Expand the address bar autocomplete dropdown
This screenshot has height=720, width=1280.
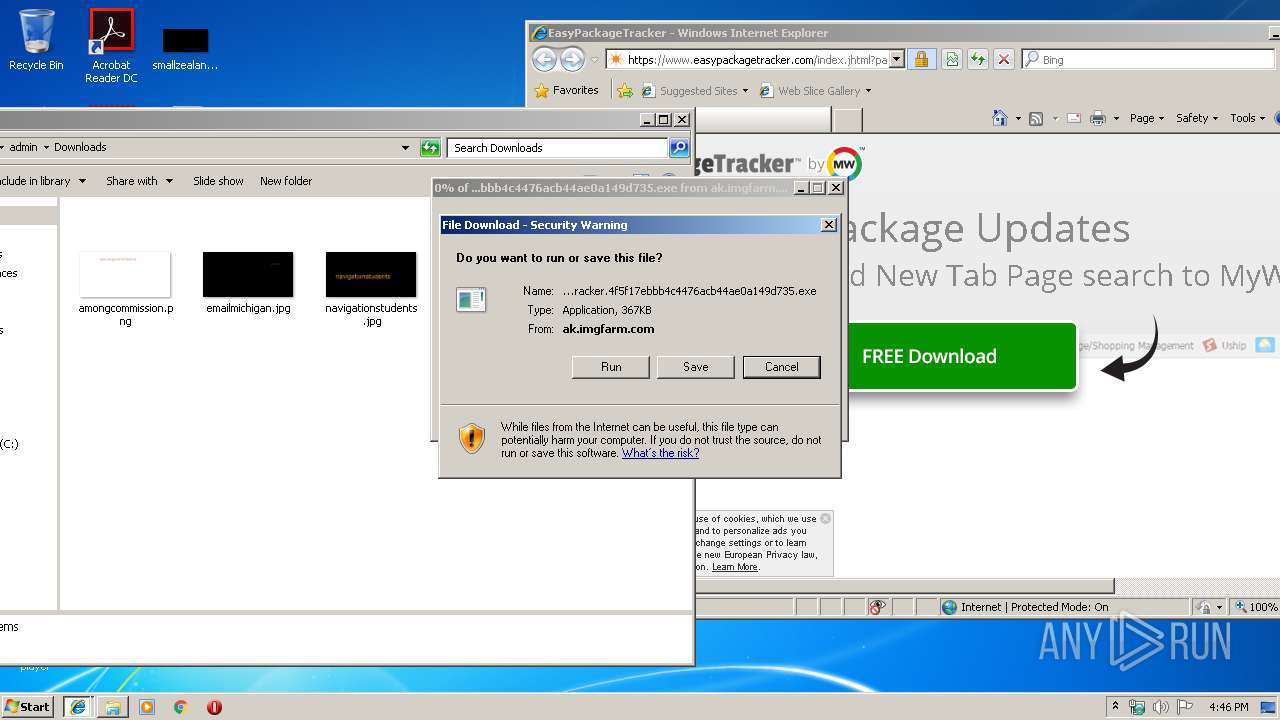pyautogui.click(x=897, y=60)
